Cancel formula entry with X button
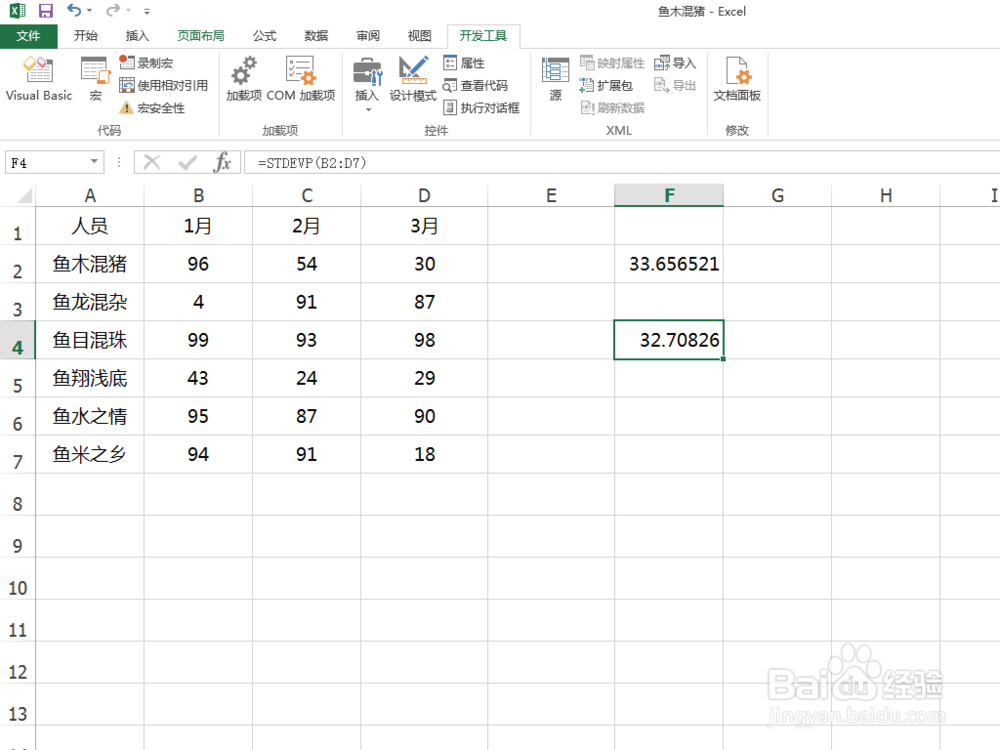1000x750 pixels. click(x=152, y=163)
